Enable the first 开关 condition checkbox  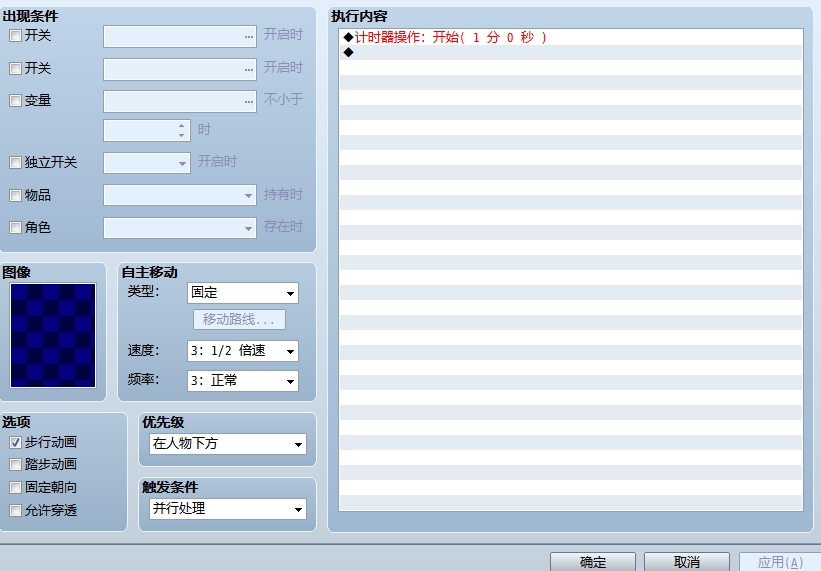point(15,36)
